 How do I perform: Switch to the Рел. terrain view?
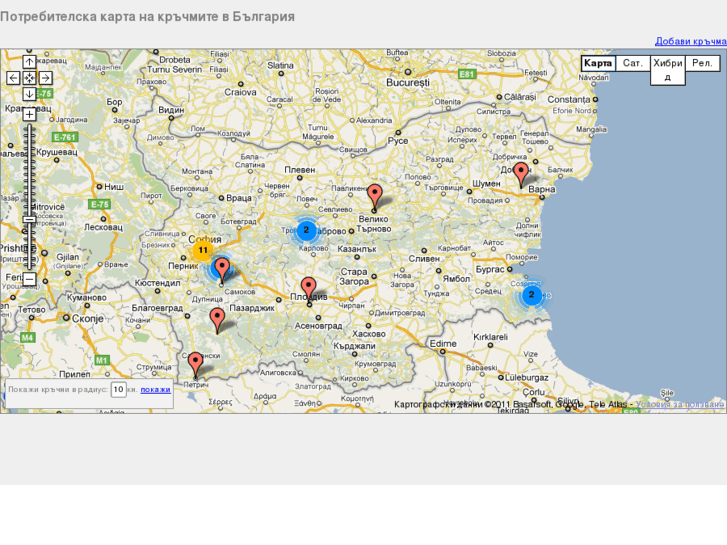pos(702,63)
